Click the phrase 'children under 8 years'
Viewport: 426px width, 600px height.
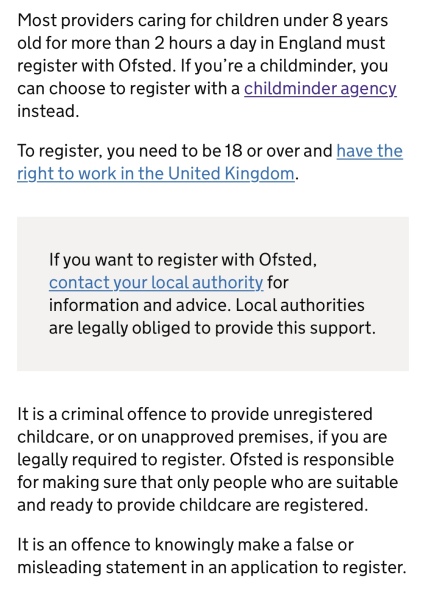point(302,20)
